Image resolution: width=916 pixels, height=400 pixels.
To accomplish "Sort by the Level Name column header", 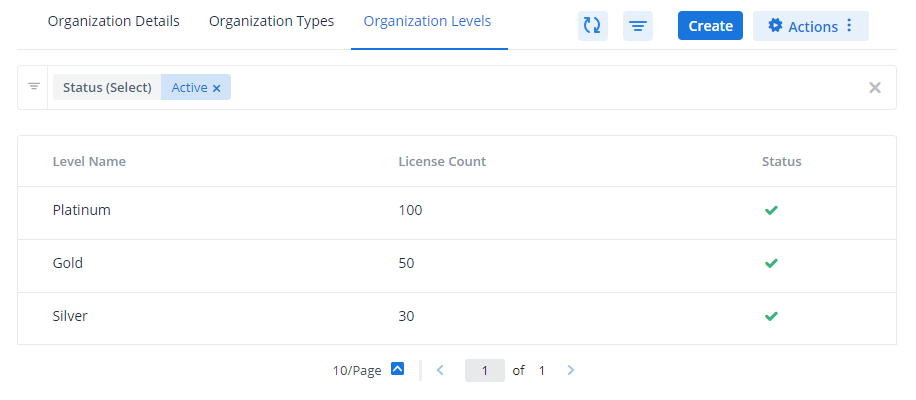I will [x=89, y=161].
